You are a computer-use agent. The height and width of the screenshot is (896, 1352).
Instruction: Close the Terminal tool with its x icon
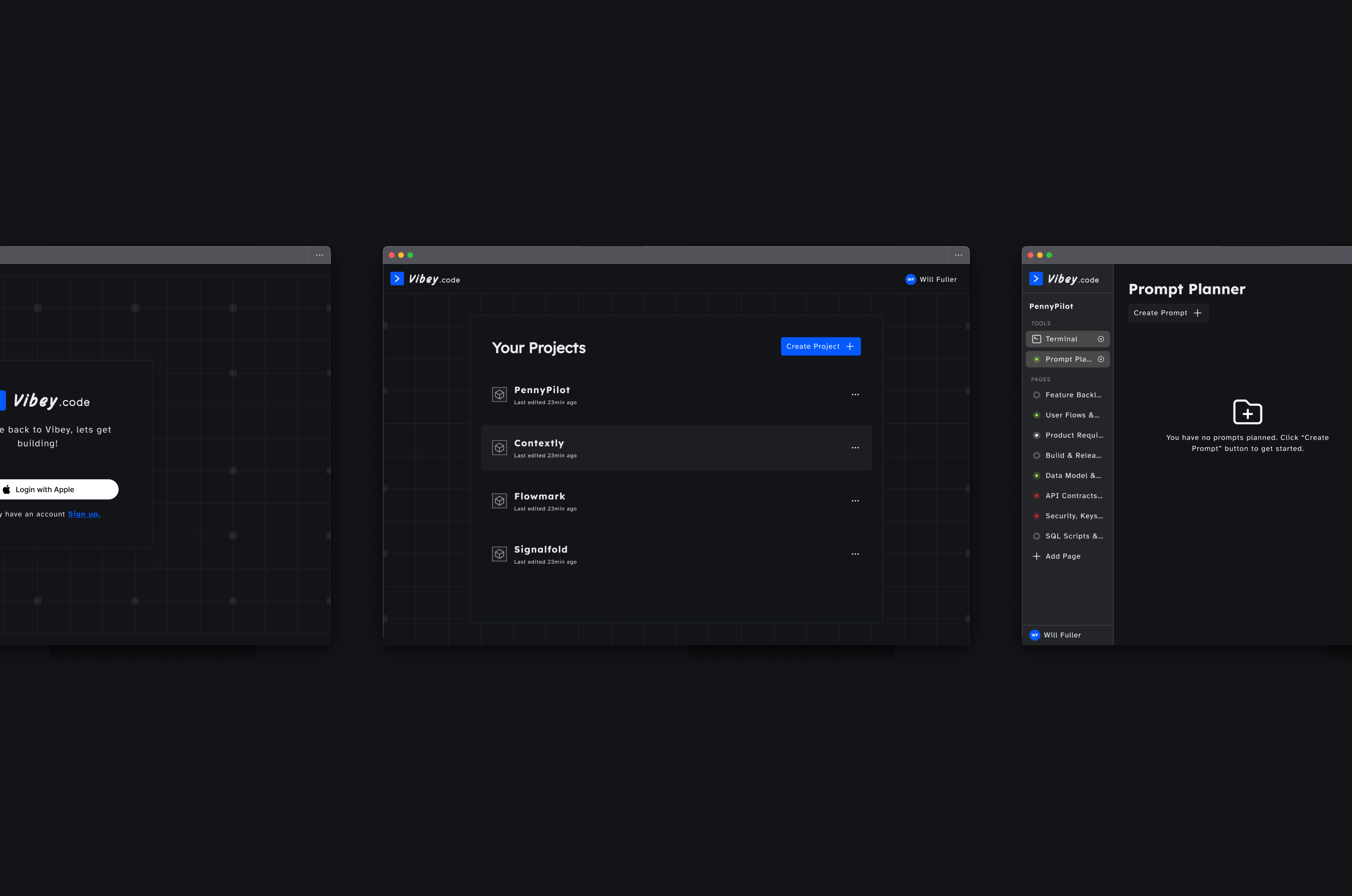(1101, 340)
